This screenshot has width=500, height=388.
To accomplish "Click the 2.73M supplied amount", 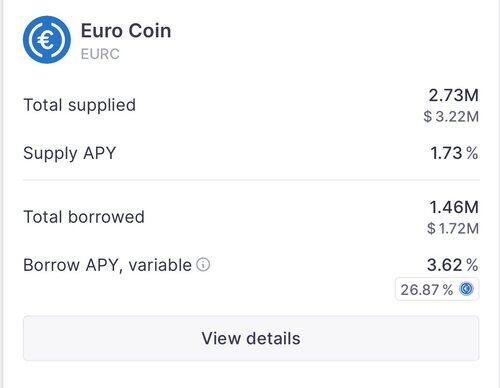I will (x=453, y=95).
